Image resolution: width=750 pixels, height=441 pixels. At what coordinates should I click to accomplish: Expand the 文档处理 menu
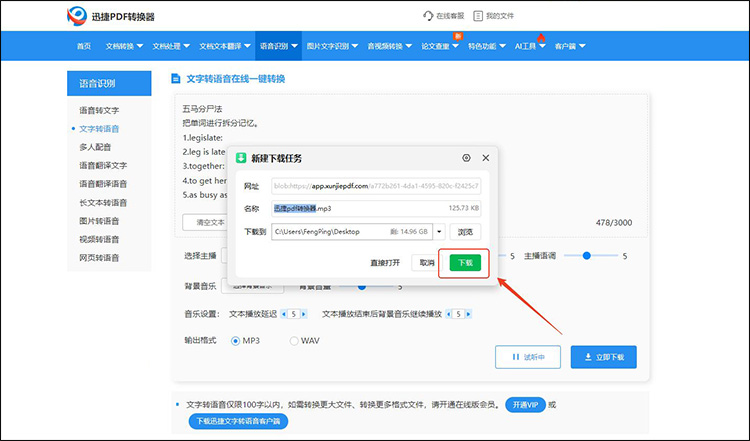tap(171, 46)
